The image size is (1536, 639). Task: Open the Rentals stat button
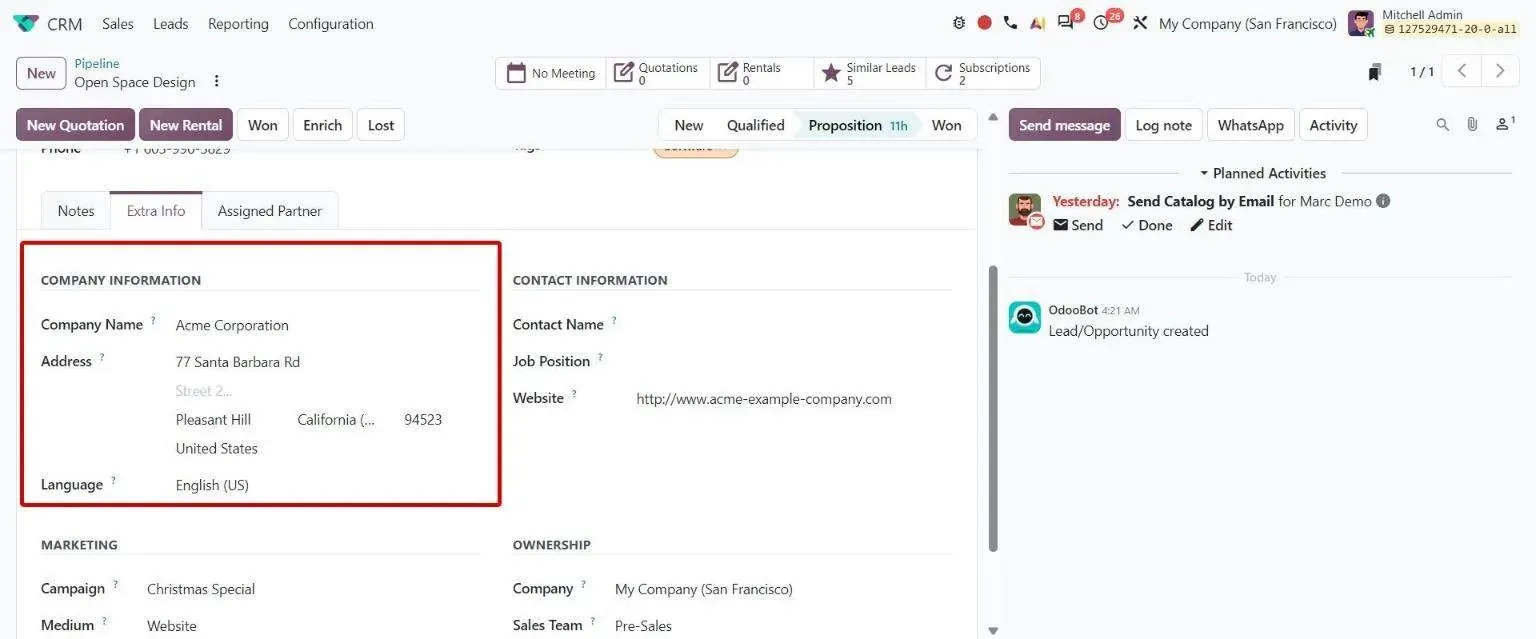(762, 73)
